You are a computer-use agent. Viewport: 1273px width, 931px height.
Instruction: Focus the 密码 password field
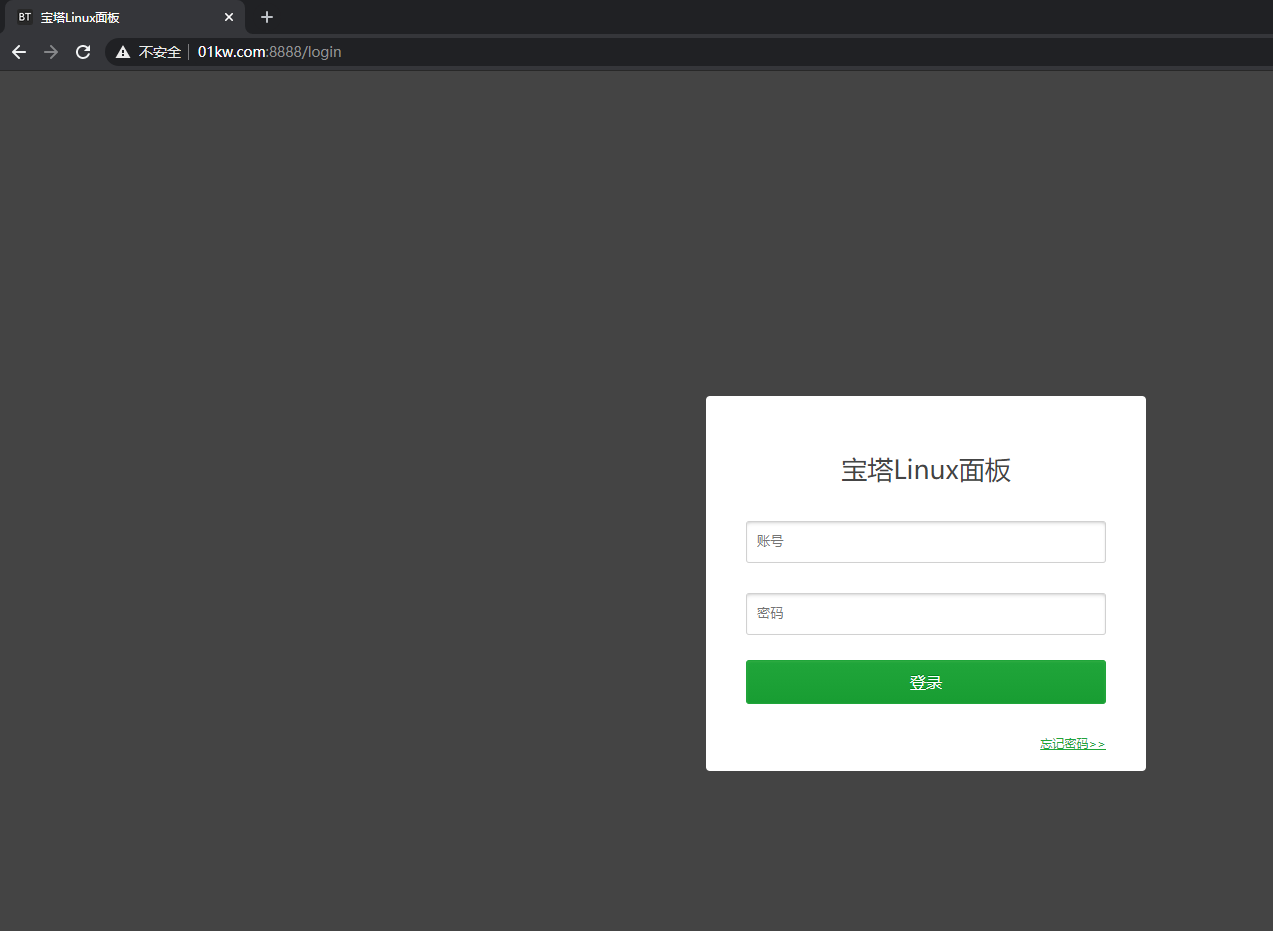coord(925,614)
